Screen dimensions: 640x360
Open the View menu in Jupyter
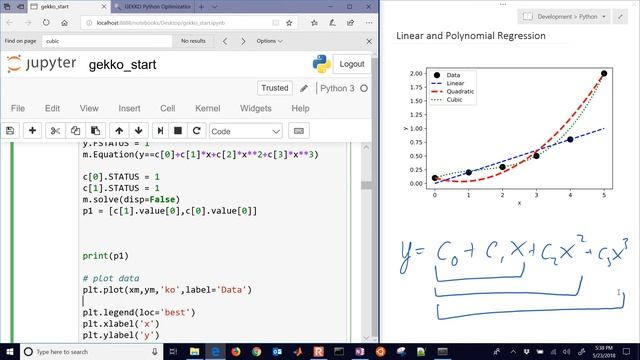tap(89, 108)
